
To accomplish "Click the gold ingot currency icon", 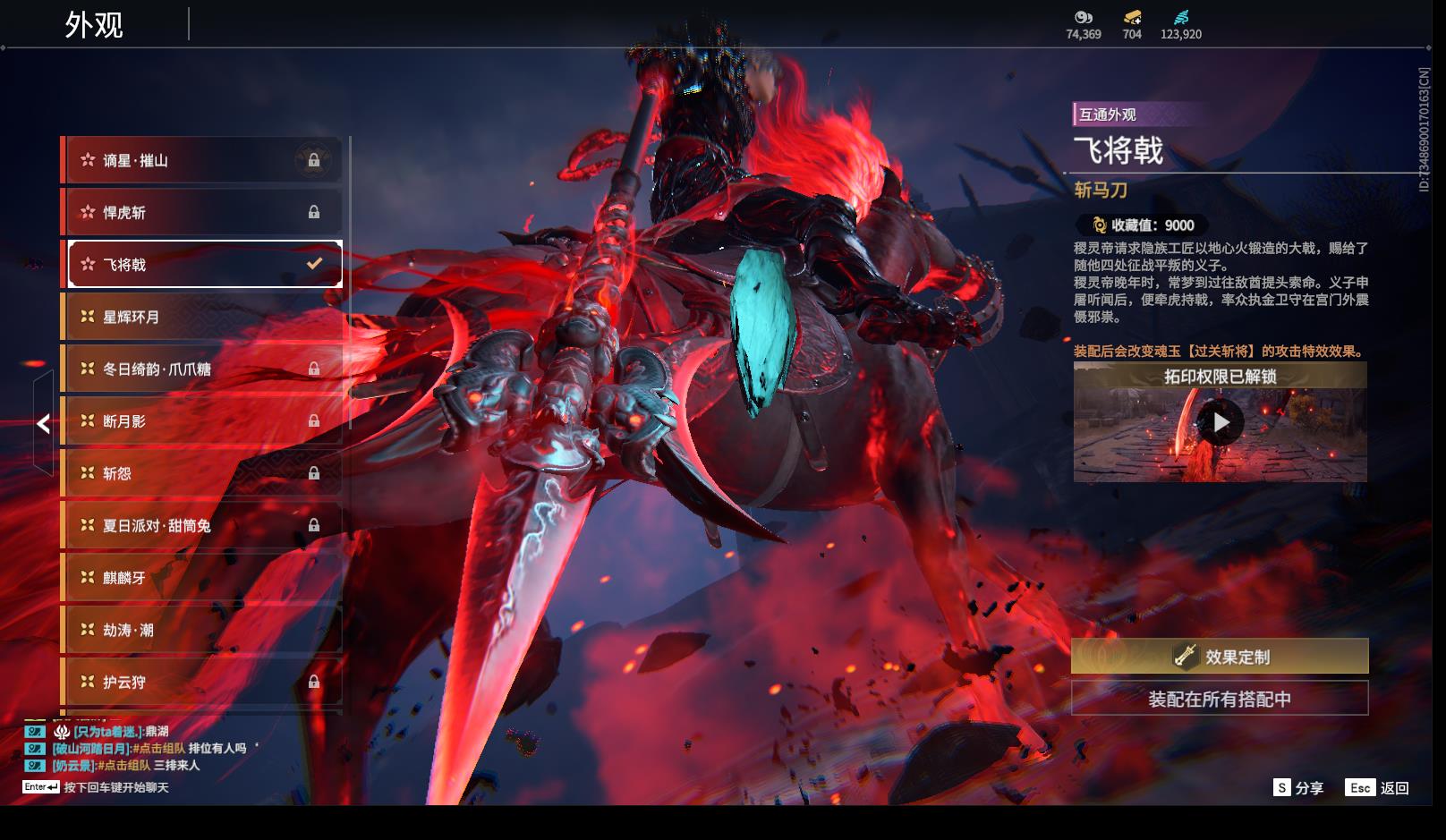I will coord(1132,17).
